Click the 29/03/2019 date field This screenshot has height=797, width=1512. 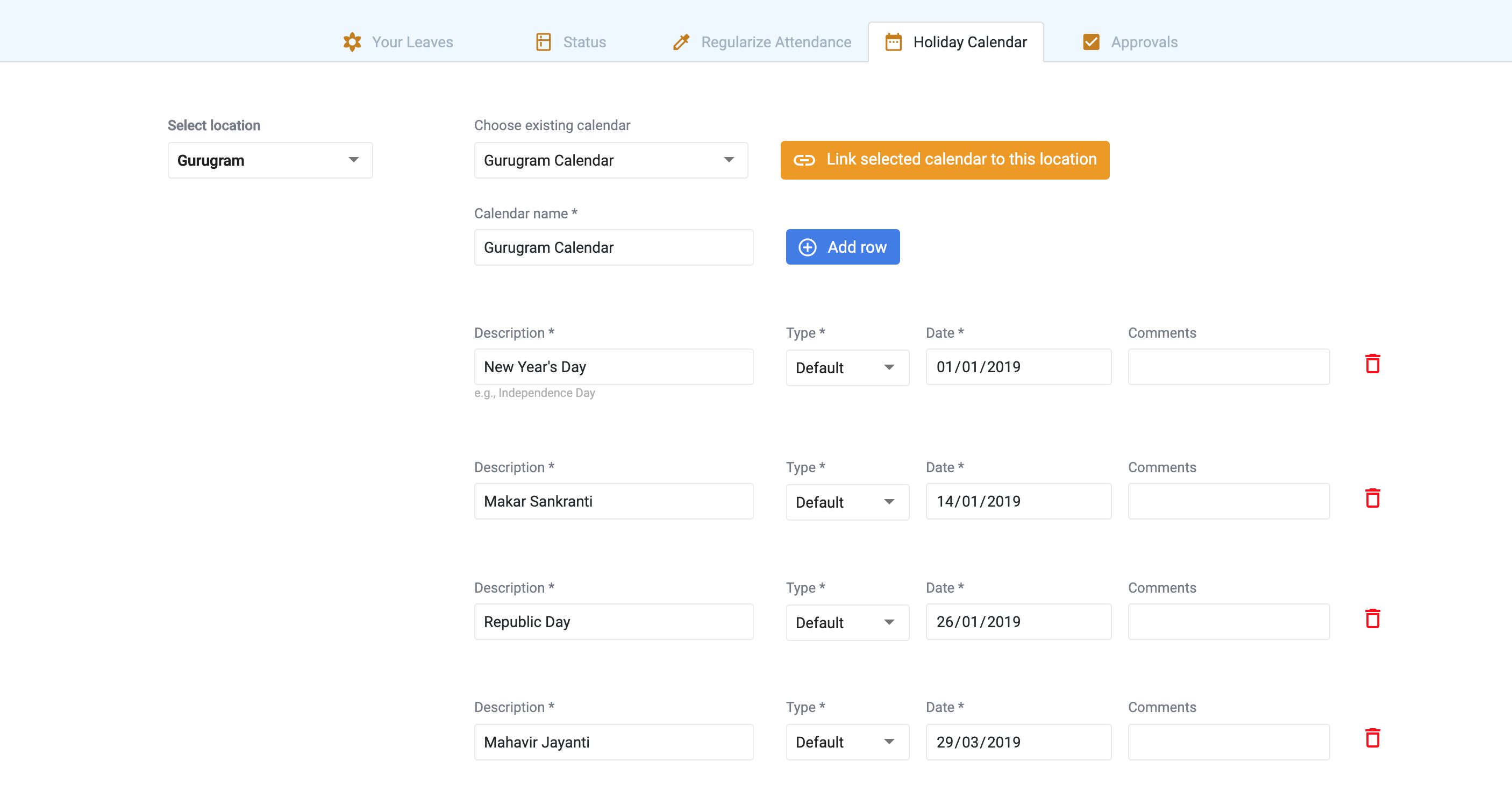tap(1018, 742)
